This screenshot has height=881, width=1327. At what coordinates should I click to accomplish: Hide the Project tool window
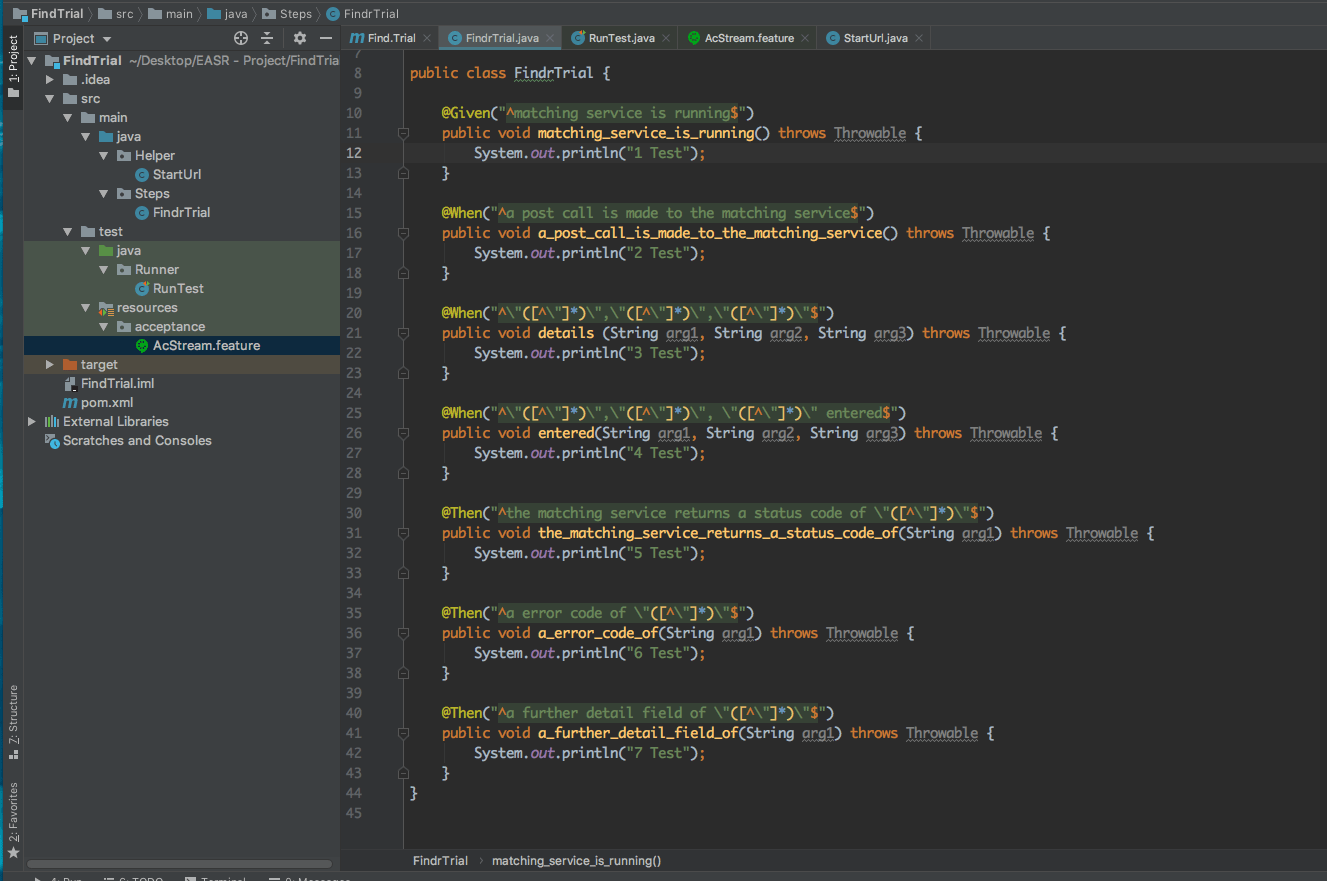(325, 38)
